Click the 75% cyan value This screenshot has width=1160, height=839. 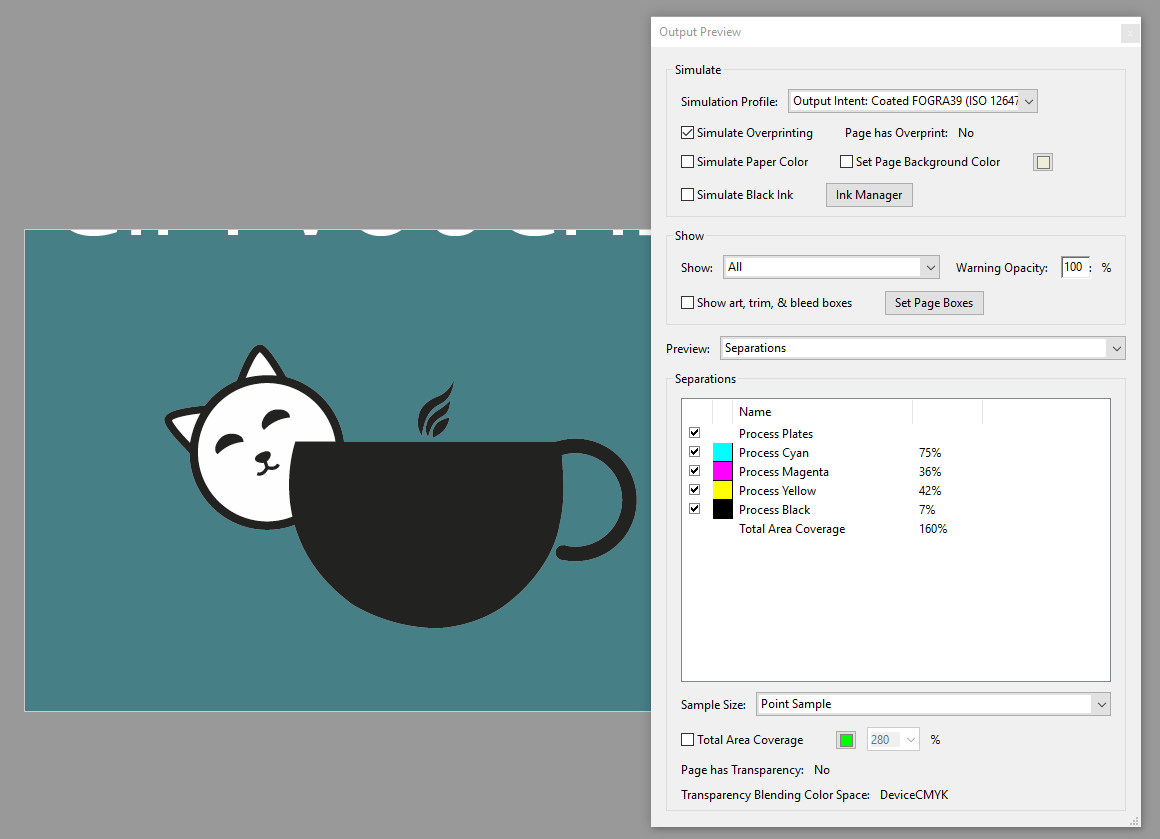(930, 453)
